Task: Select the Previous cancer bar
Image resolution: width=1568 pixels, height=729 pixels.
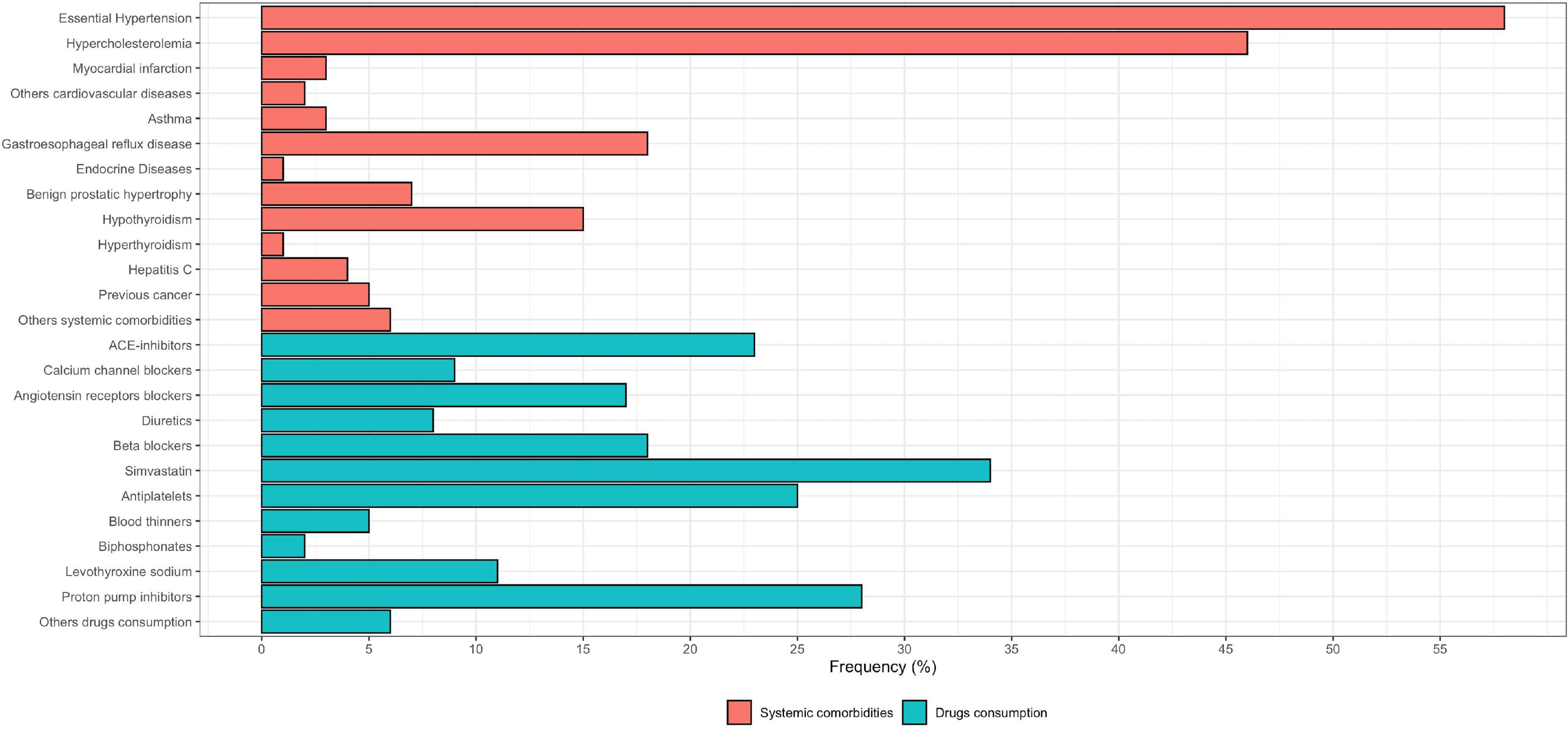Action: click(x=315, y=295)
